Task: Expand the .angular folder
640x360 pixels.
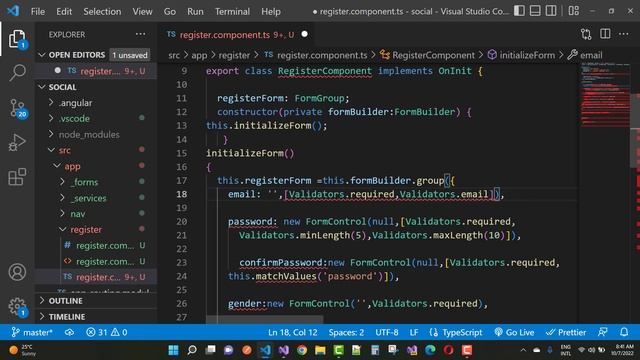Action: tap(96, 103)
